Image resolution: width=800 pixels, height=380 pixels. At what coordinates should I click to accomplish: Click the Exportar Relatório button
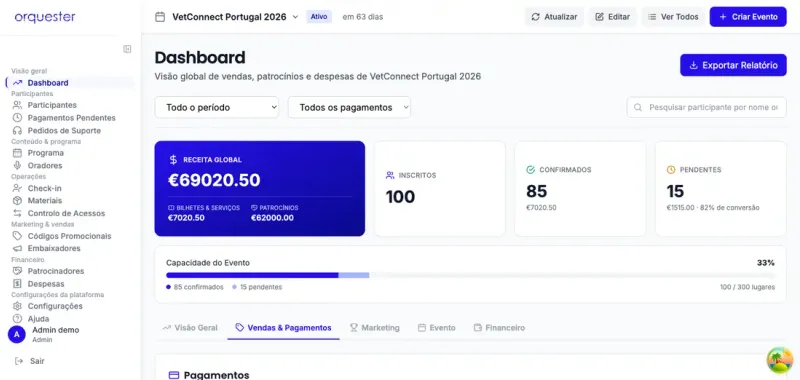coord(733,65)
